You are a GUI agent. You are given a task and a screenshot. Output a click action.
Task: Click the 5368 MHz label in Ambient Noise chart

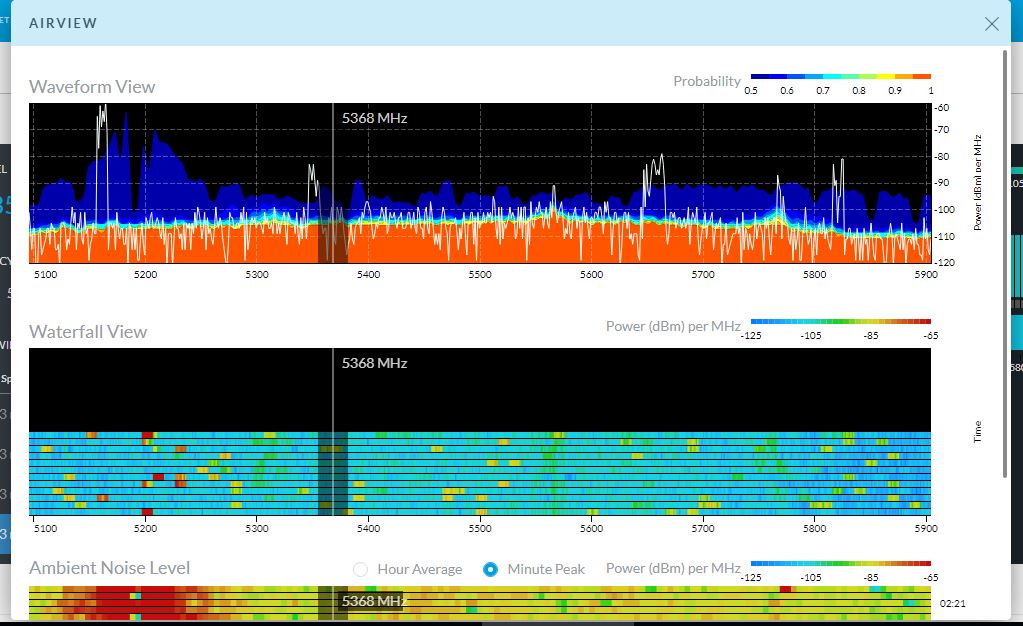point(374,601)
